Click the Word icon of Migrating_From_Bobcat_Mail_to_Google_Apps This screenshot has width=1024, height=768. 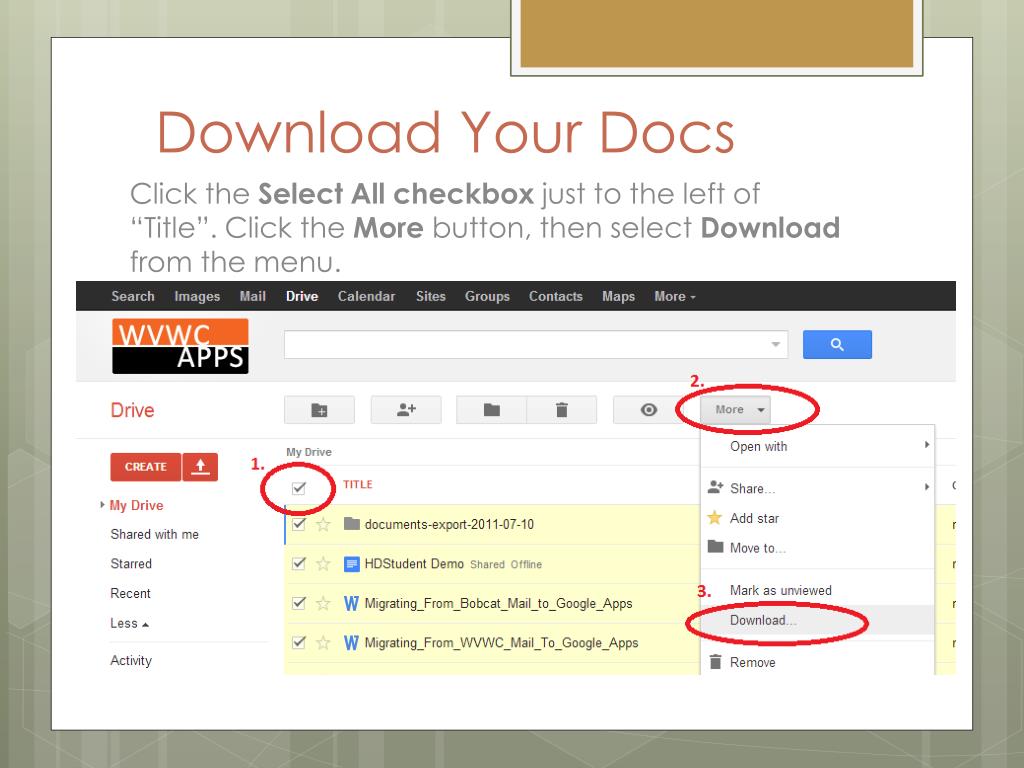coord(351,603)
